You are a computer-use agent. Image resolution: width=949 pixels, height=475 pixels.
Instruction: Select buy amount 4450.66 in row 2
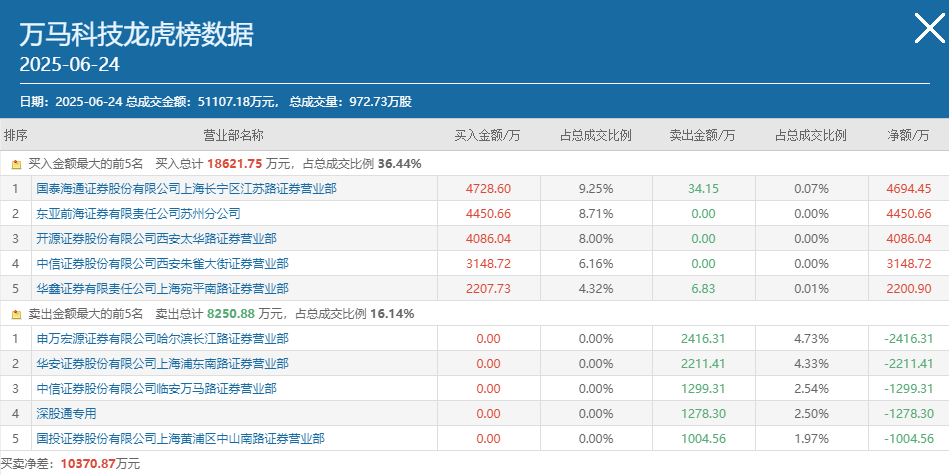click(x=488, y=214)
